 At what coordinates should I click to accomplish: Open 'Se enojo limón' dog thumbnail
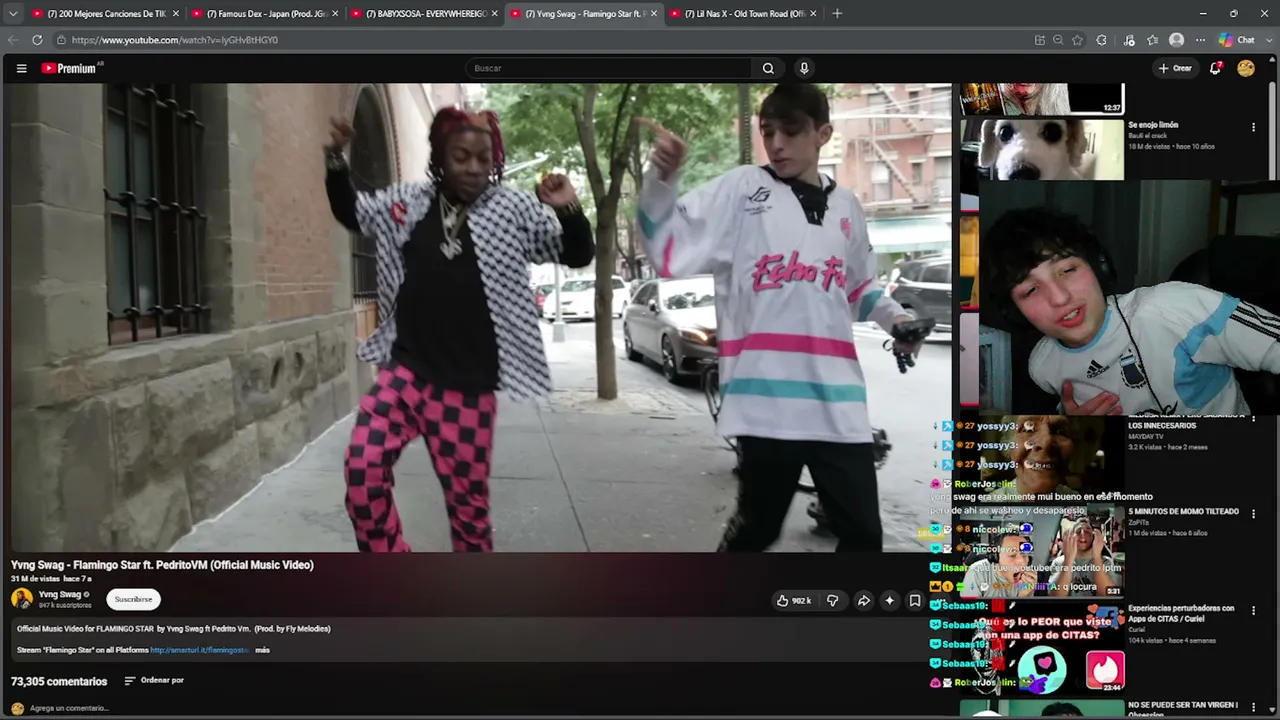coord(1042,150)
